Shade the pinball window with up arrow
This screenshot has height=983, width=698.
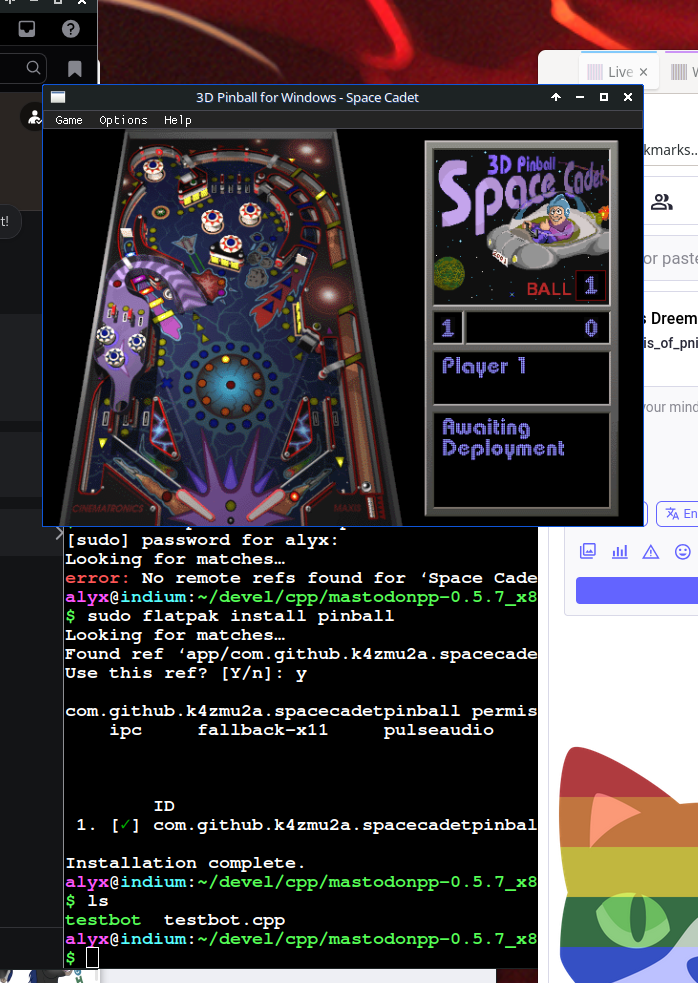click(556, 97)
